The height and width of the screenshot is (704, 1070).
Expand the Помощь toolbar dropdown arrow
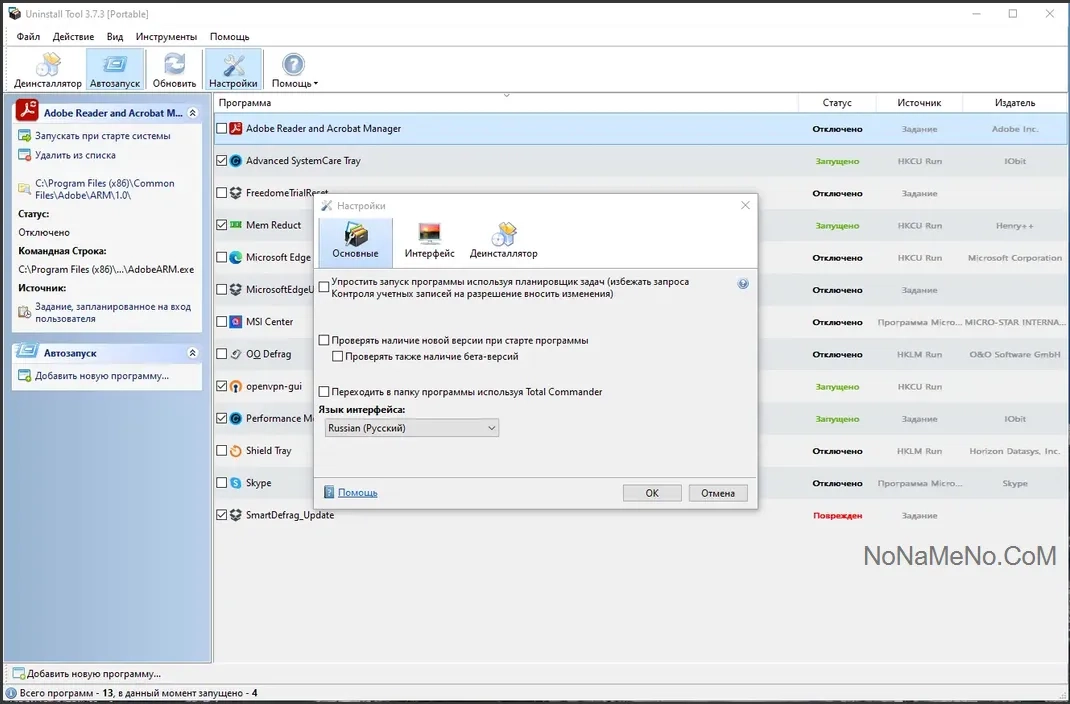coord(316,84)
